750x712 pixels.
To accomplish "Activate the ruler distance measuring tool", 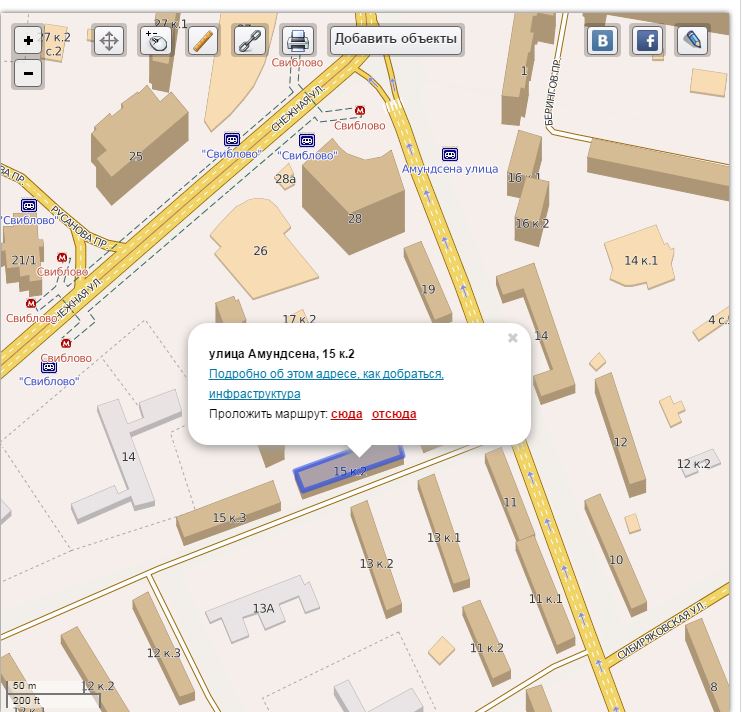I will point(203,40).
